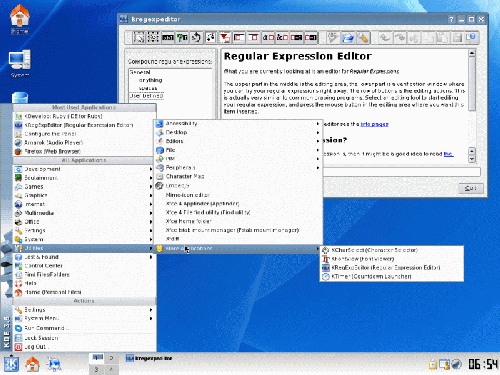Viewport: 500px width, 375px height.
Task: Select Character Map menu entry
Action: (238, 176)
